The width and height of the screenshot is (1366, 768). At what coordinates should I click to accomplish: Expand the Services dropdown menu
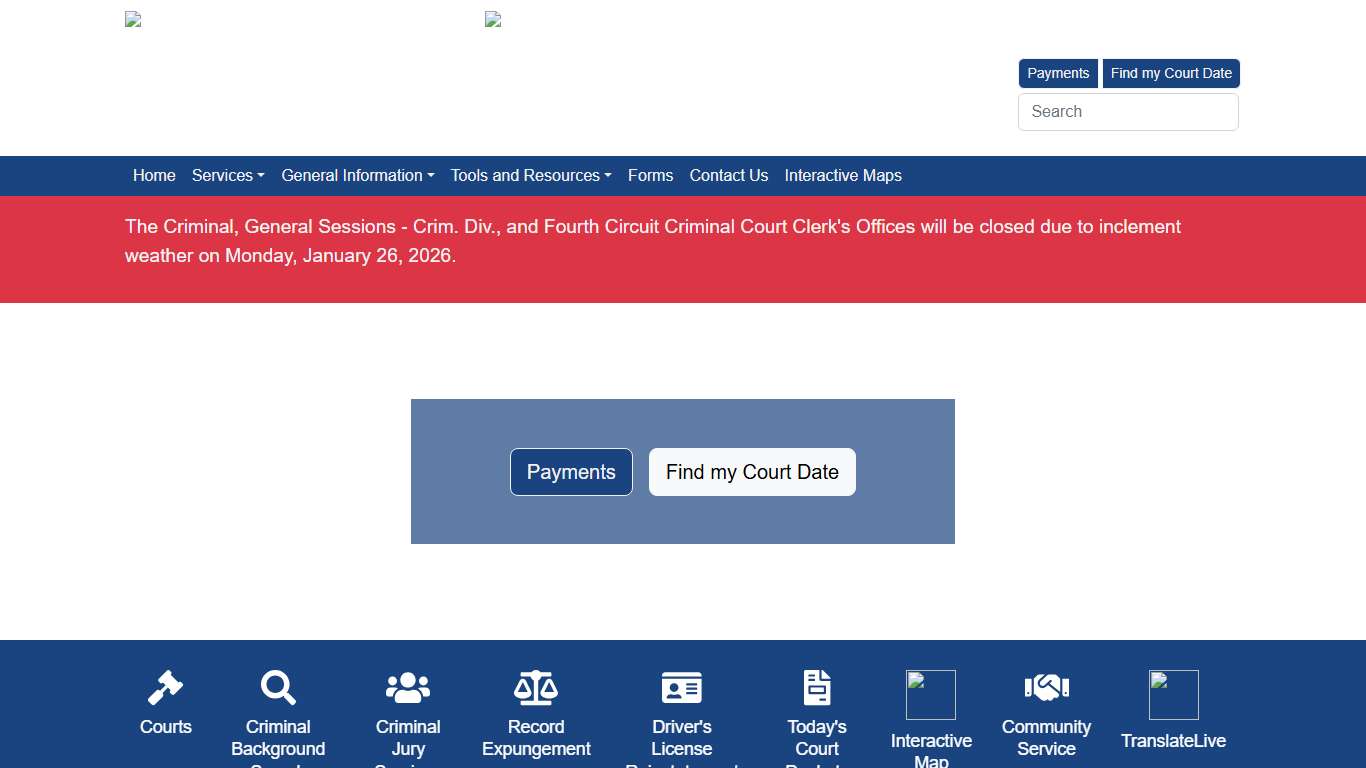coord(228,176)
